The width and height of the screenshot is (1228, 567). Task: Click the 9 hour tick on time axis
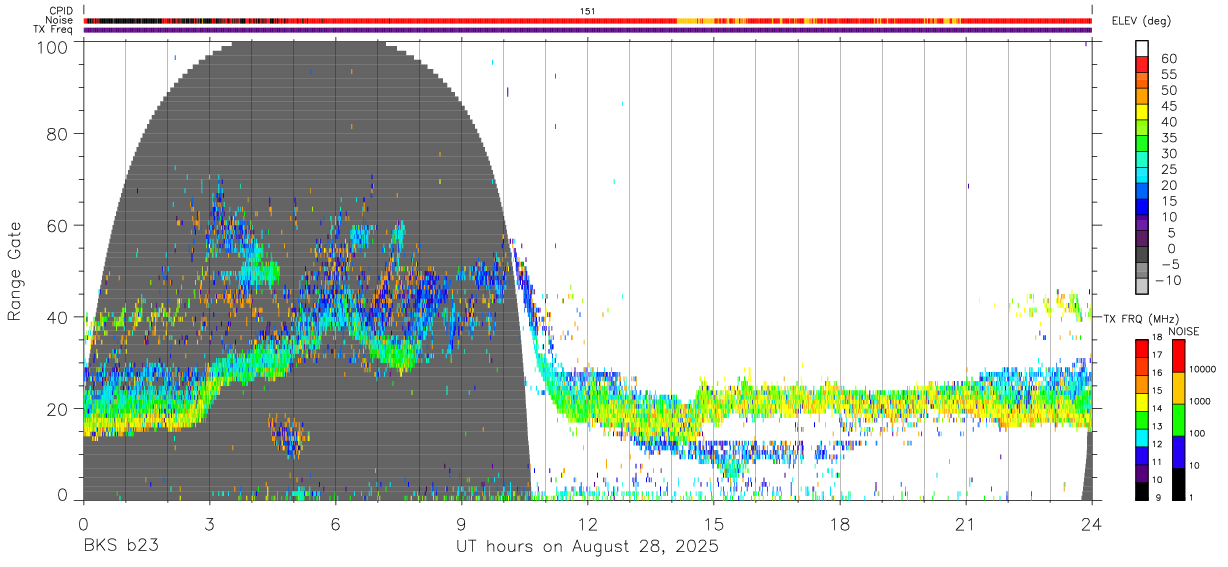click(461, 523)
